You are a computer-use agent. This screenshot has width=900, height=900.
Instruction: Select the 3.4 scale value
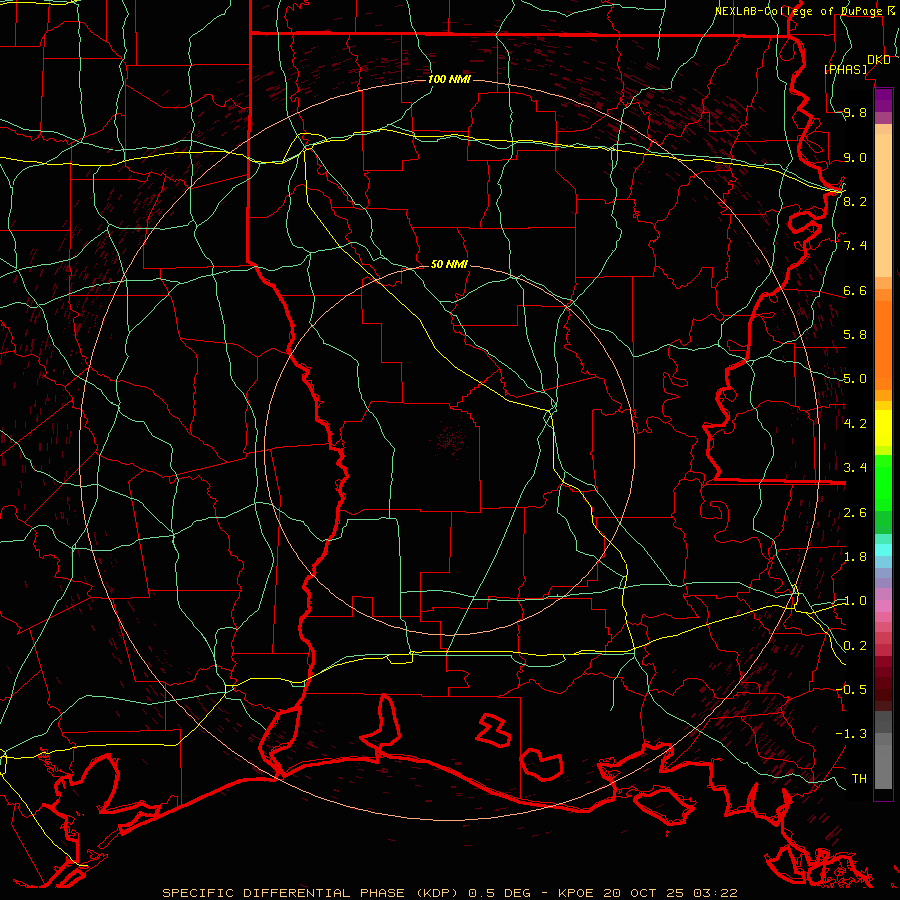tap(855, 468)
